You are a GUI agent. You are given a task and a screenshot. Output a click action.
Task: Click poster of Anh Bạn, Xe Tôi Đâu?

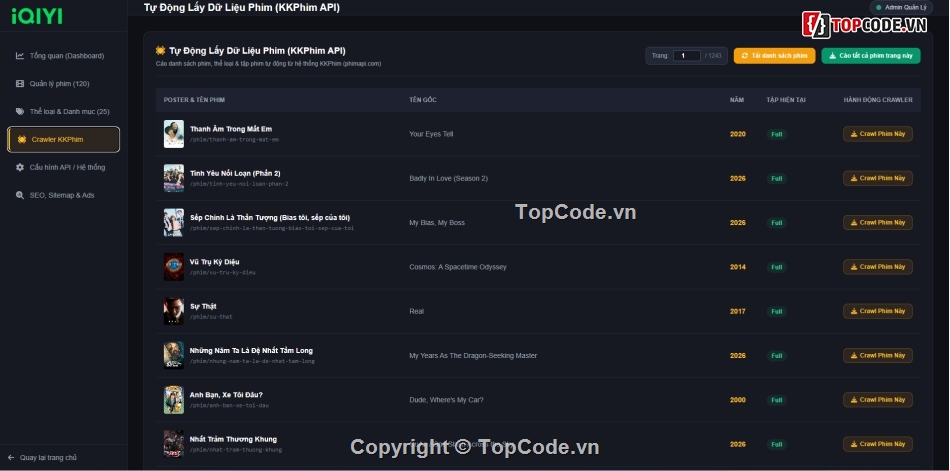point(174,399)
